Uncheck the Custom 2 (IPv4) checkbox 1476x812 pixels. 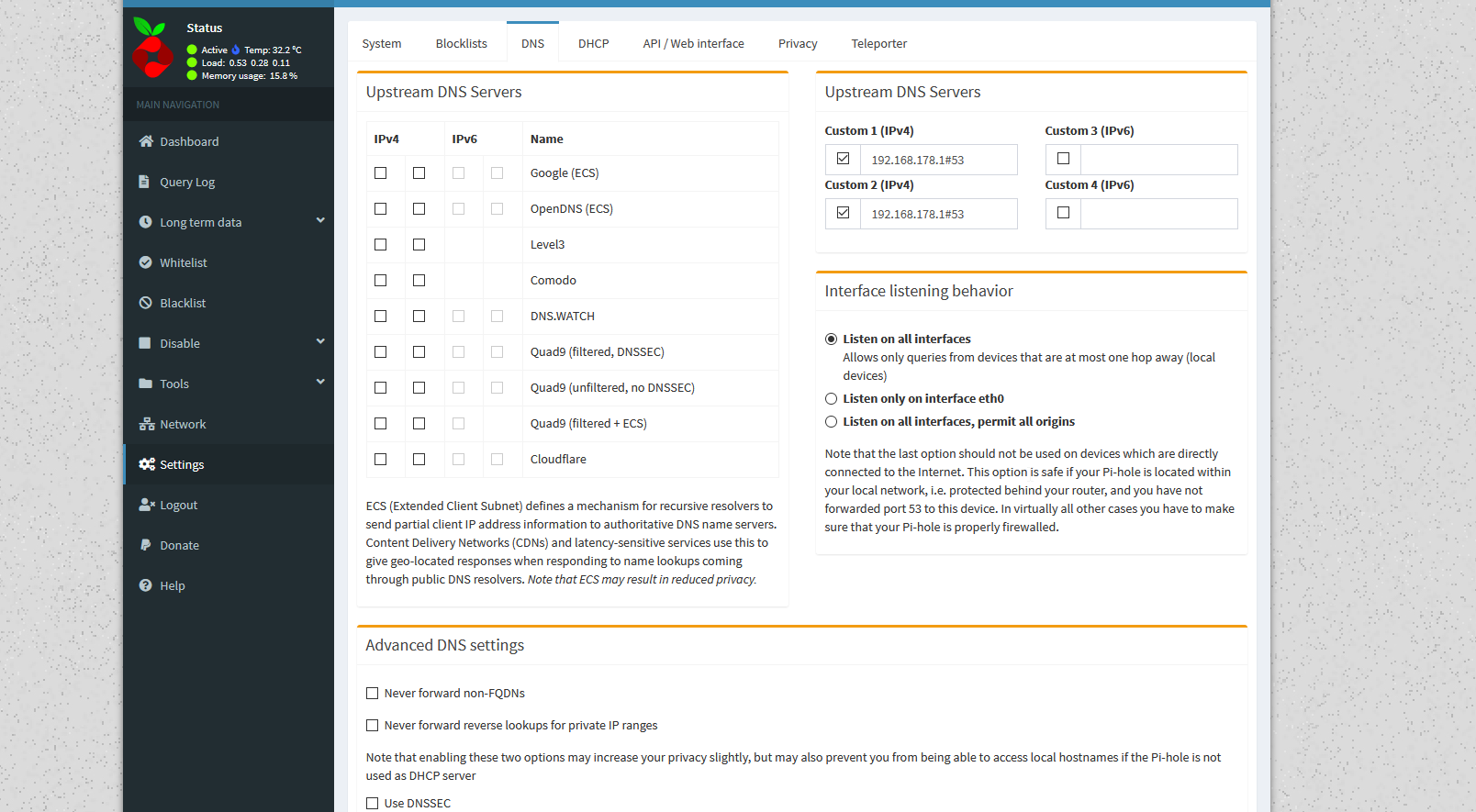tap(844, 213)
